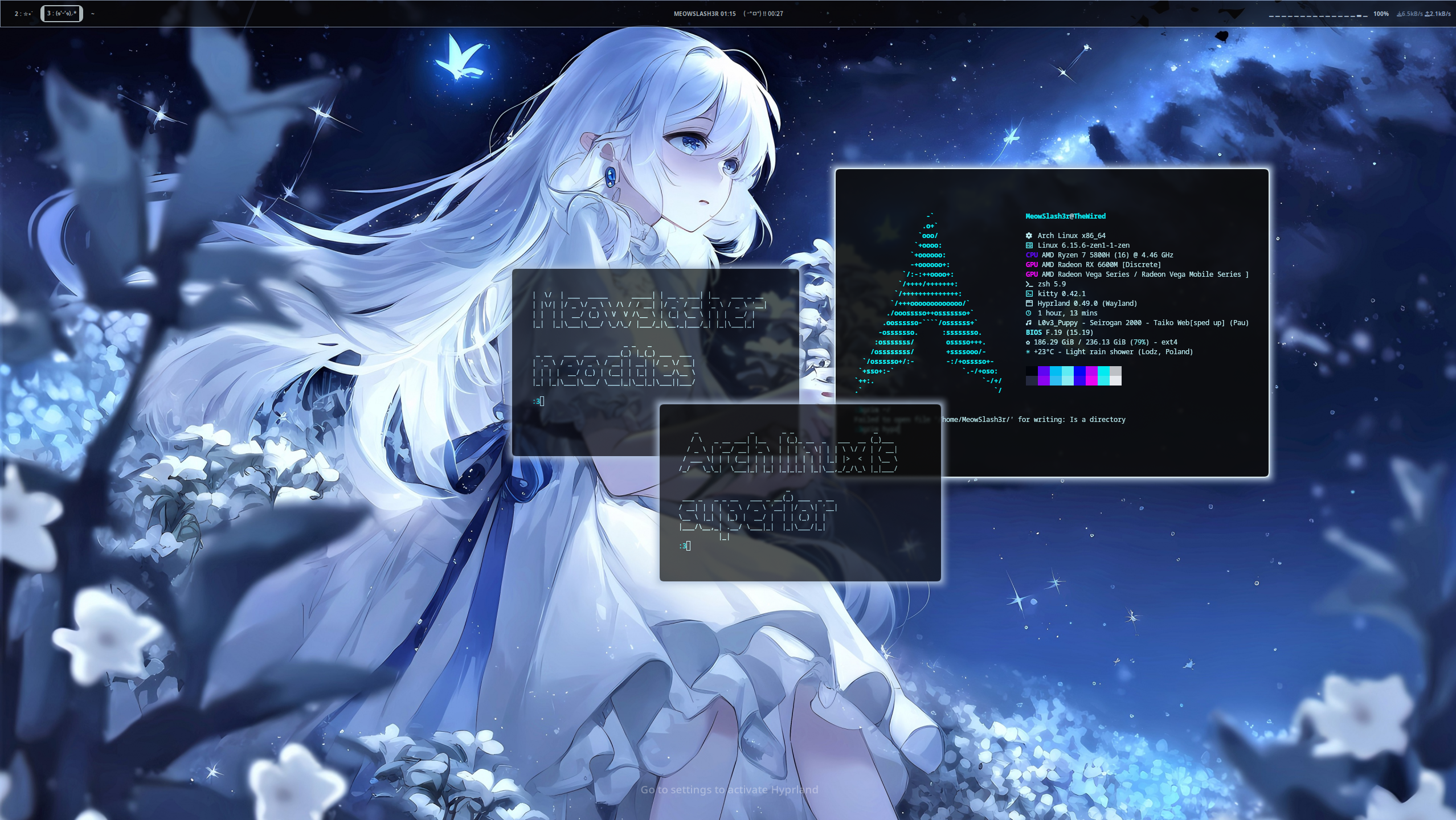Click the text 'AMD Radeon RX 6600M [Discrete]'
The width and height of the screenshot is (1456, 820).
click(1101, 264)
